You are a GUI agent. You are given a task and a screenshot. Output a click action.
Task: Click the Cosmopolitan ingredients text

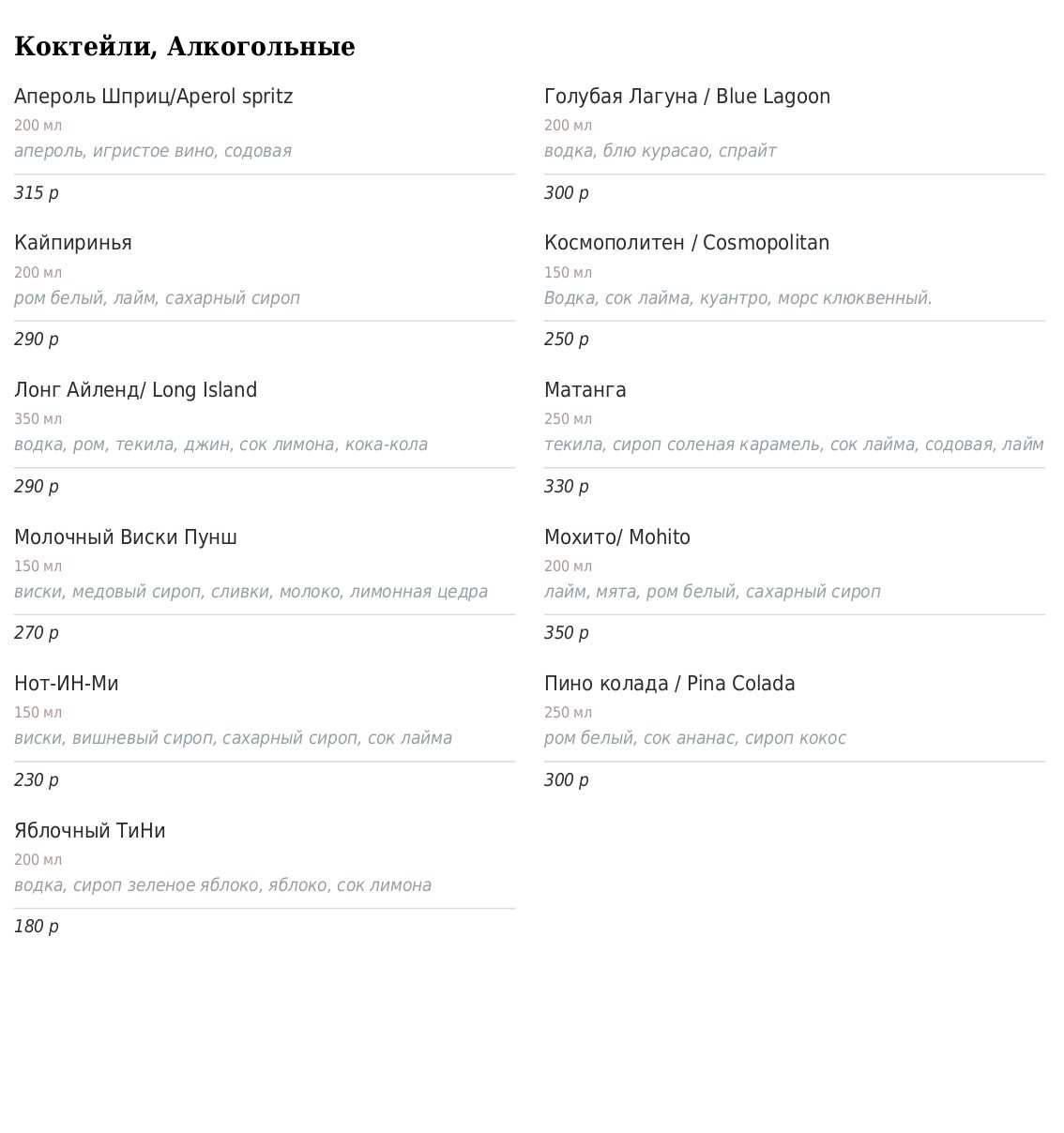pos(738,298)
